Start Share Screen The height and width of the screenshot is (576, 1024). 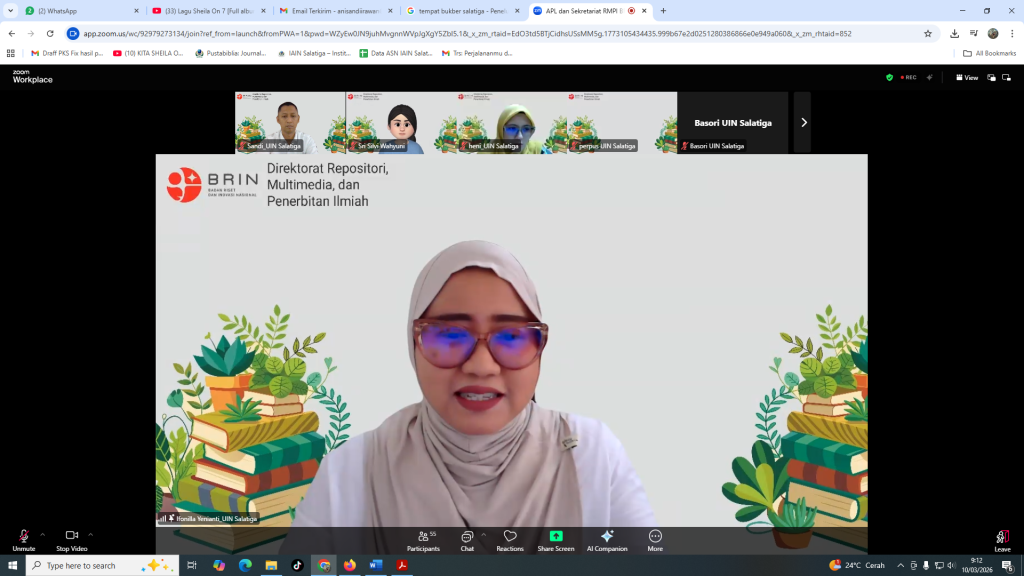tap(556, 541)
